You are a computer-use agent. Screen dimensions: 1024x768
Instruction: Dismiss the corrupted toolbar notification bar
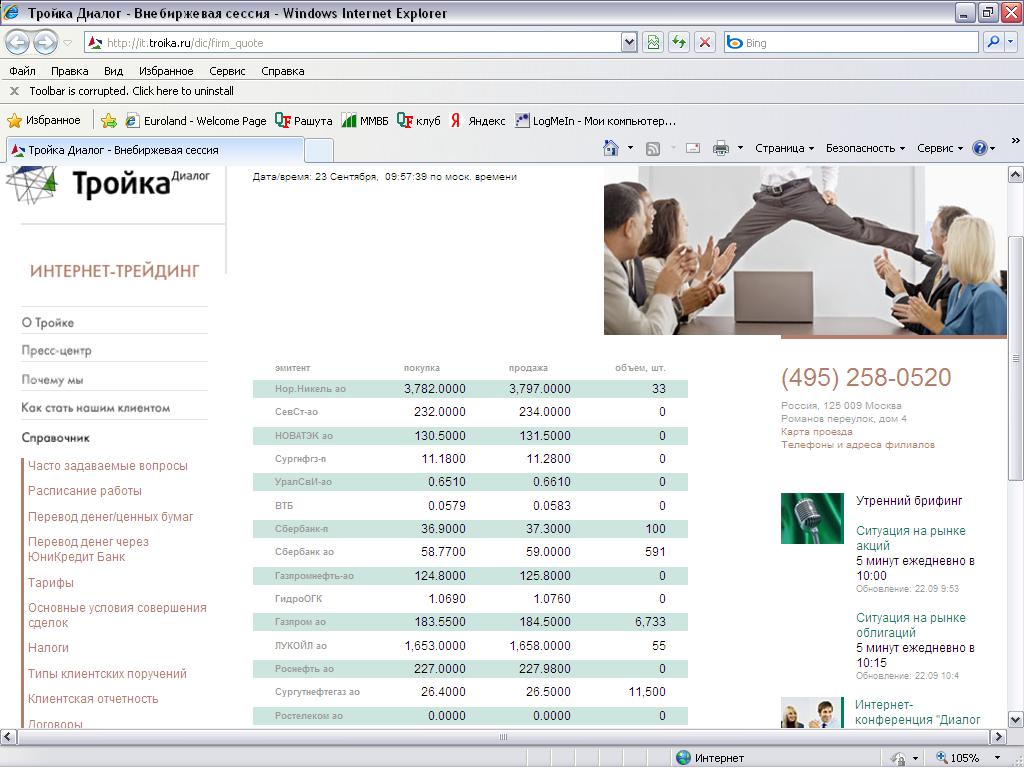(x=14, y=91)
